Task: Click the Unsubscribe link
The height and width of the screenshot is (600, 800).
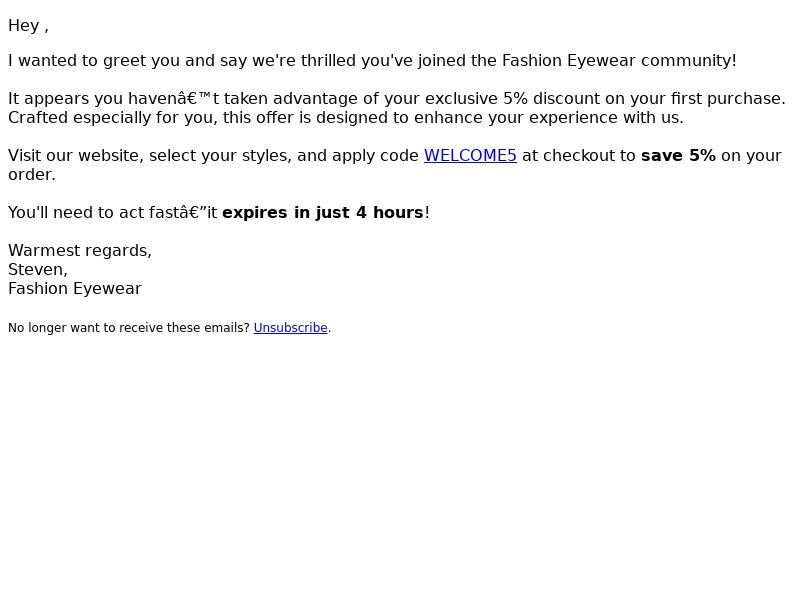Action: (x=290, y=328)
